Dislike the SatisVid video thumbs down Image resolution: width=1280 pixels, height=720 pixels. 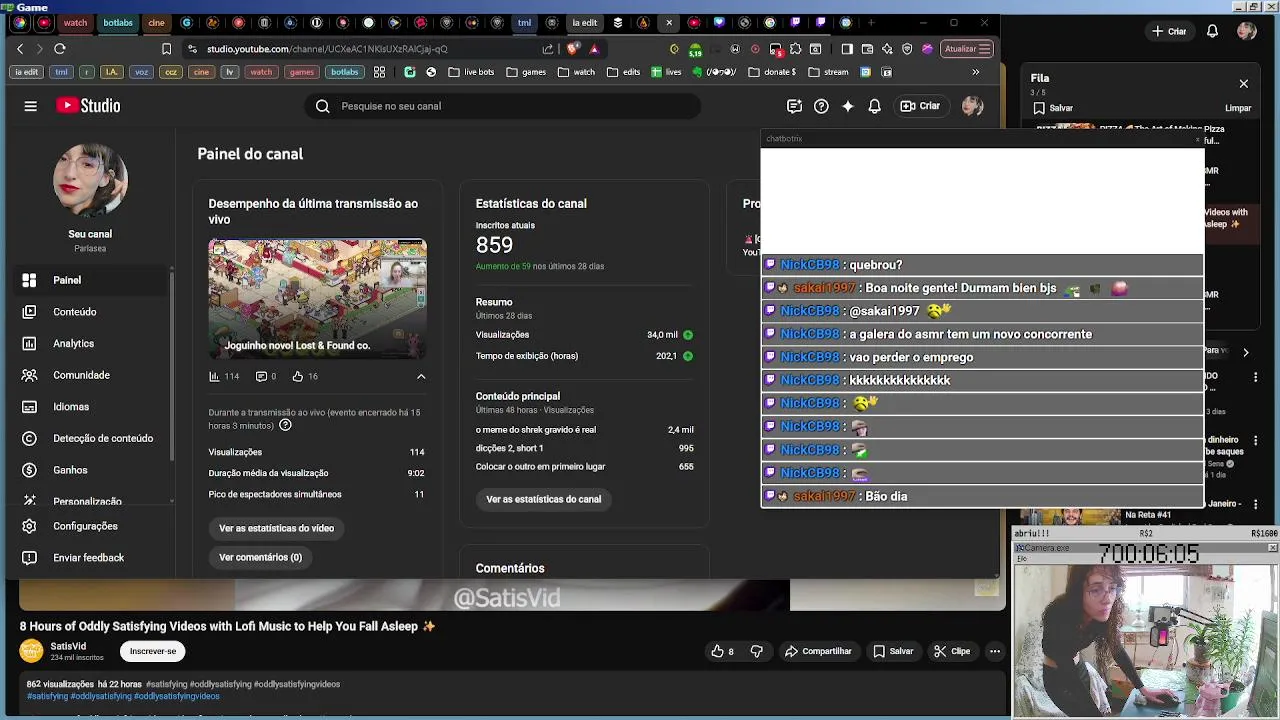point(757,651)
